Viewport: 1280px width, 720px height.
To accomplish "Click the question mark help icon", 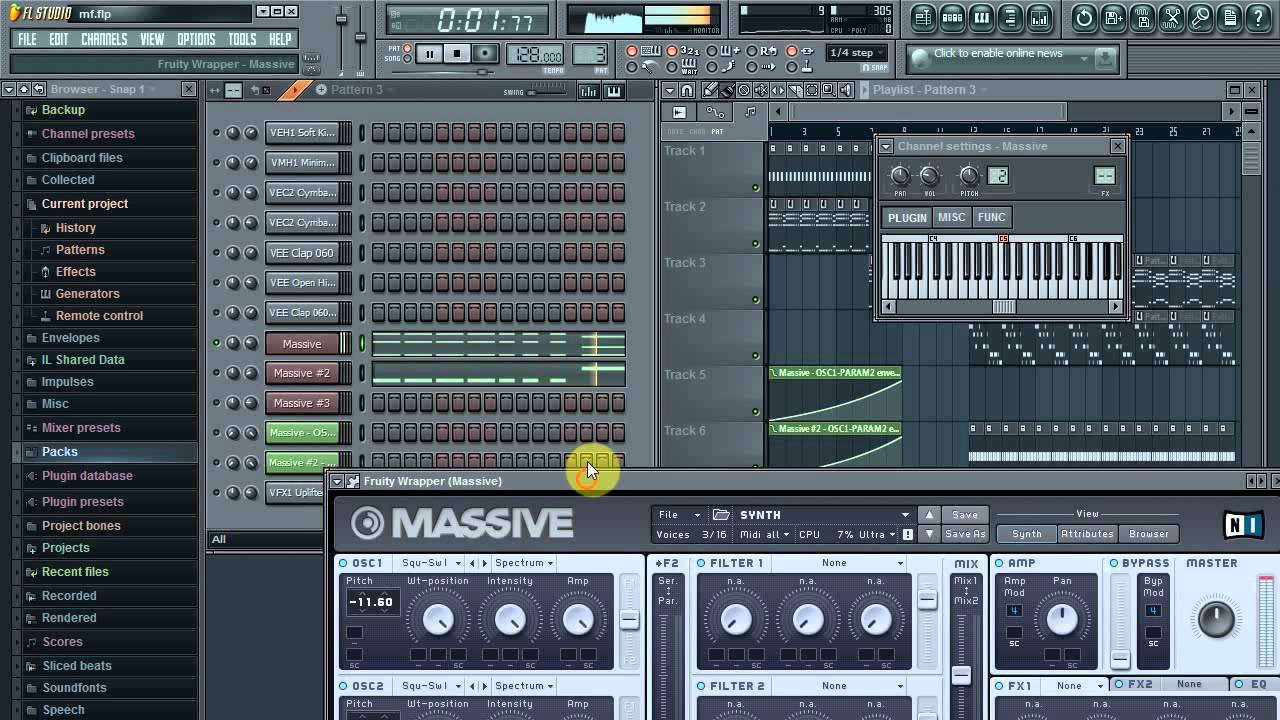I will [1258, 18].
